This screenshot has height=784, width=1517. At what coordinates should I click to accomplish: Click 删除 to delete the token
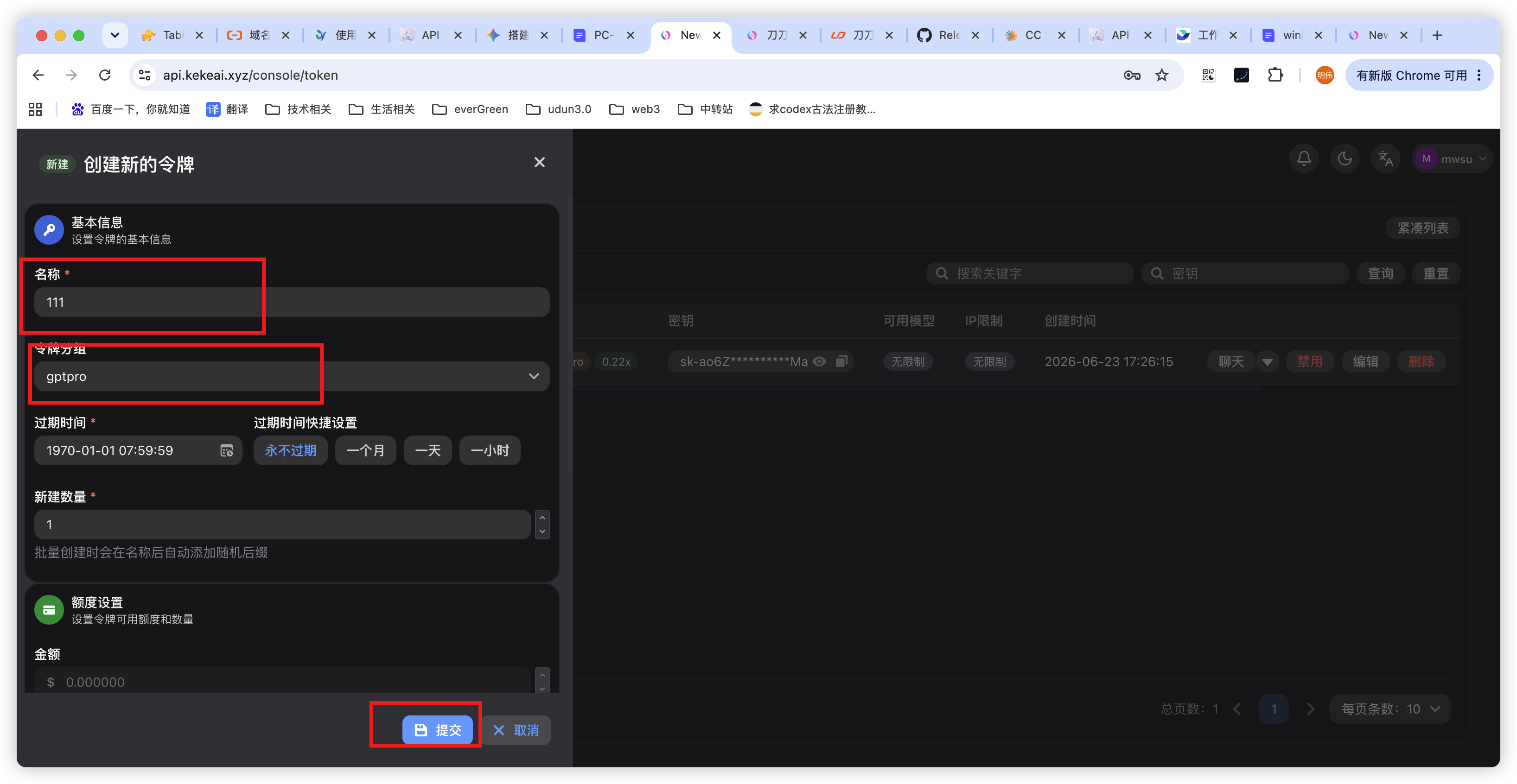tap(1421, 361)
